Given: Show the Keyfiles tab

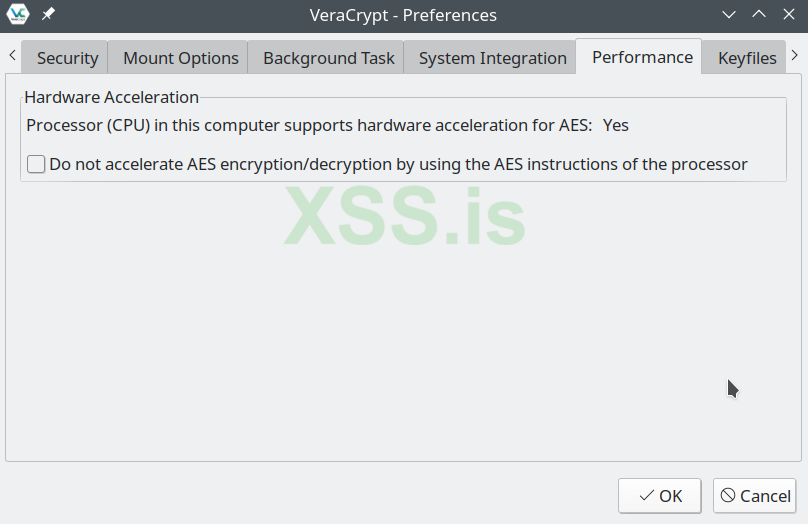Looking at the screenshot, I should tap(746, 58).
